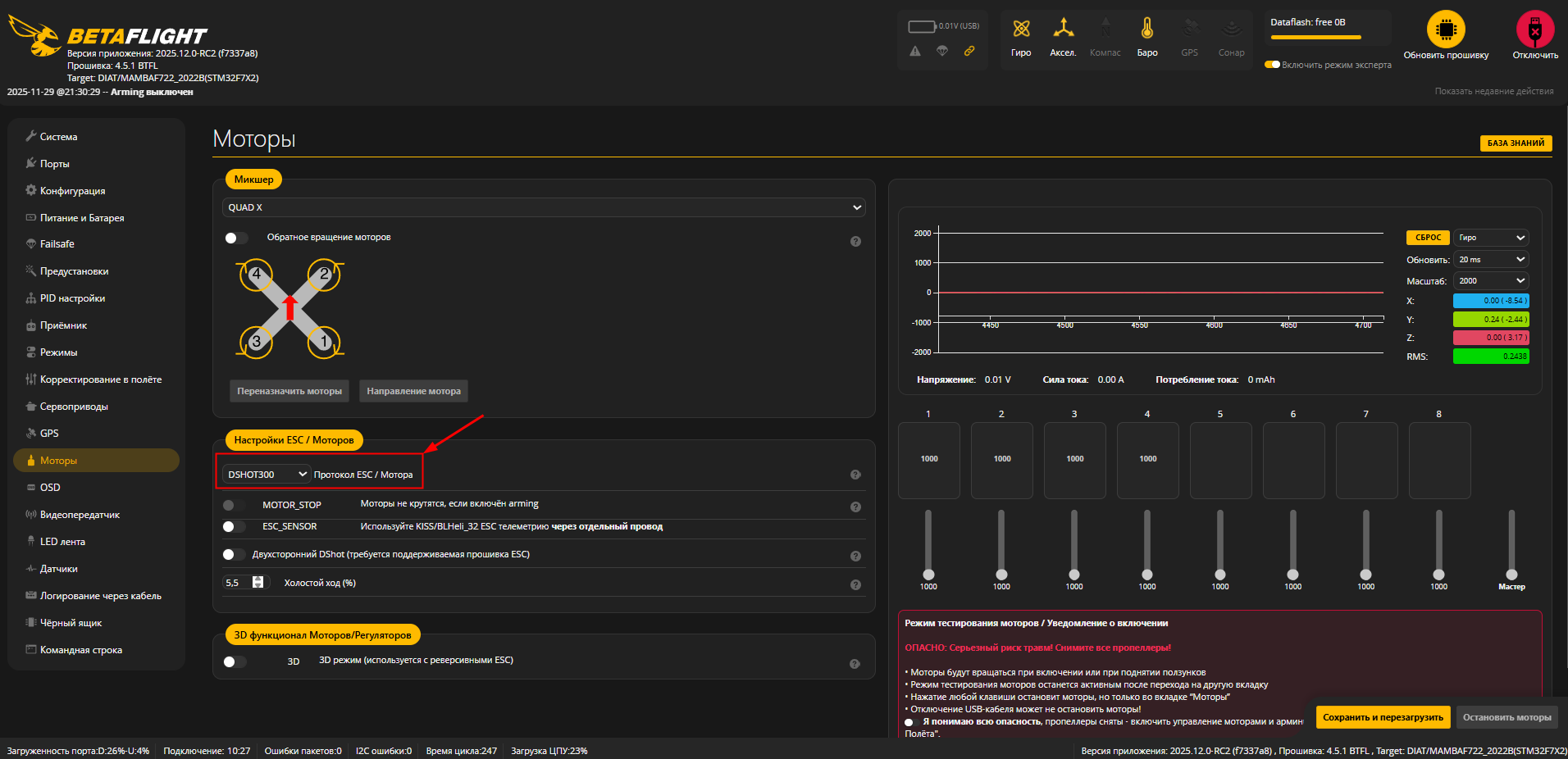Enable Обратное вращение моторов toggle
The height and width of the screenshot is (759, 1568).
point(235,238)
